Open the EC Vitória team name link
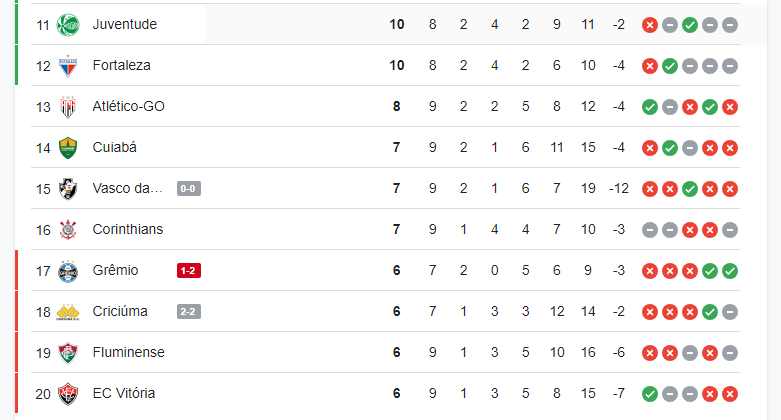Viewport: 781px width, 420px height. pyautogui.click(x=124, y=393)
